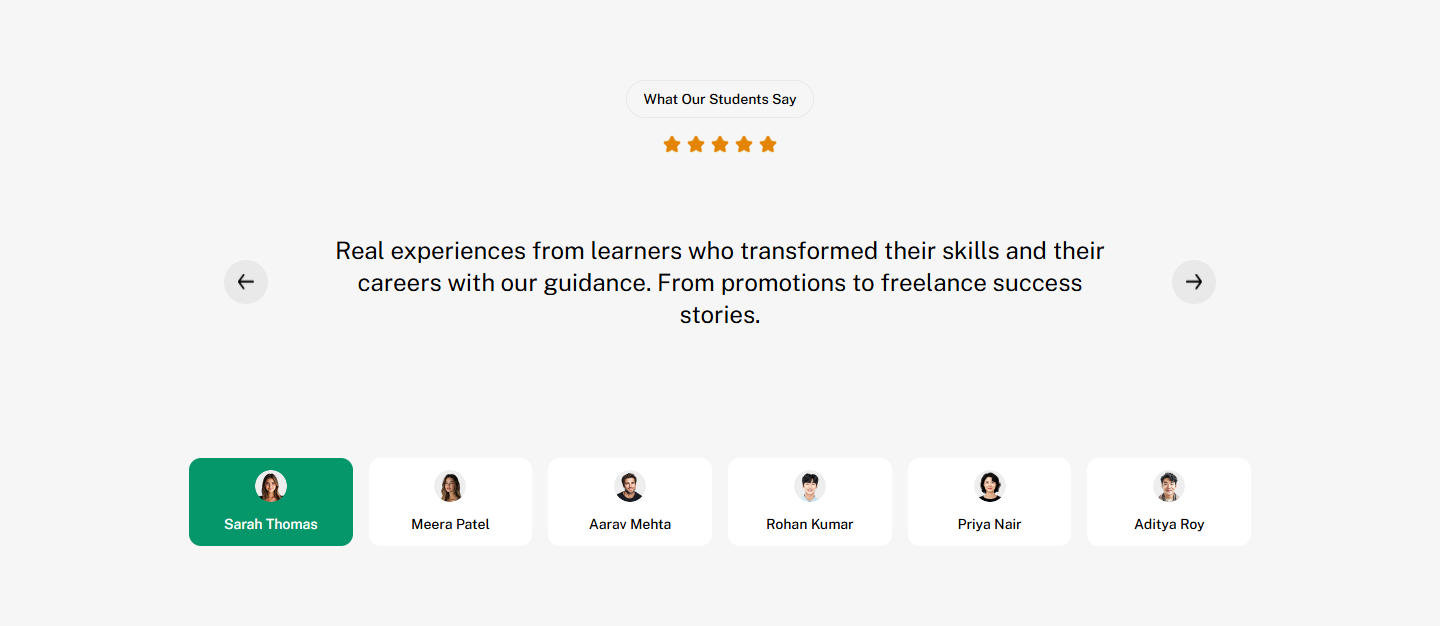Click the previous testimonial left arrow

coord(246,282)
